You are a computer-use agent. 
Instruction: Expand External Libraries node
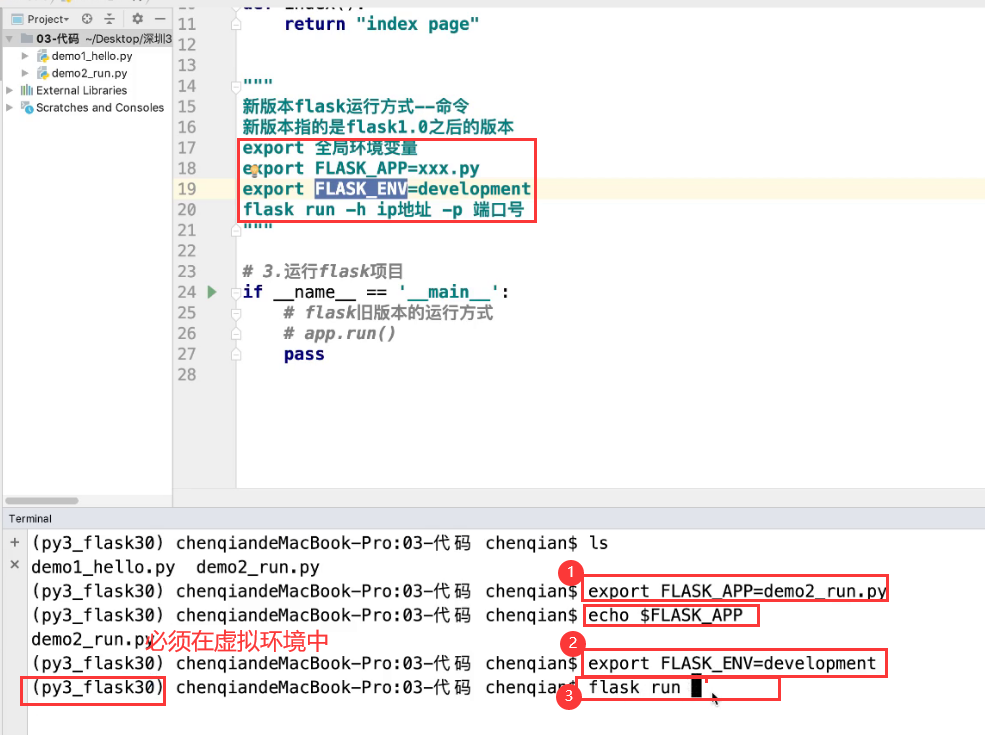(9, 90)
